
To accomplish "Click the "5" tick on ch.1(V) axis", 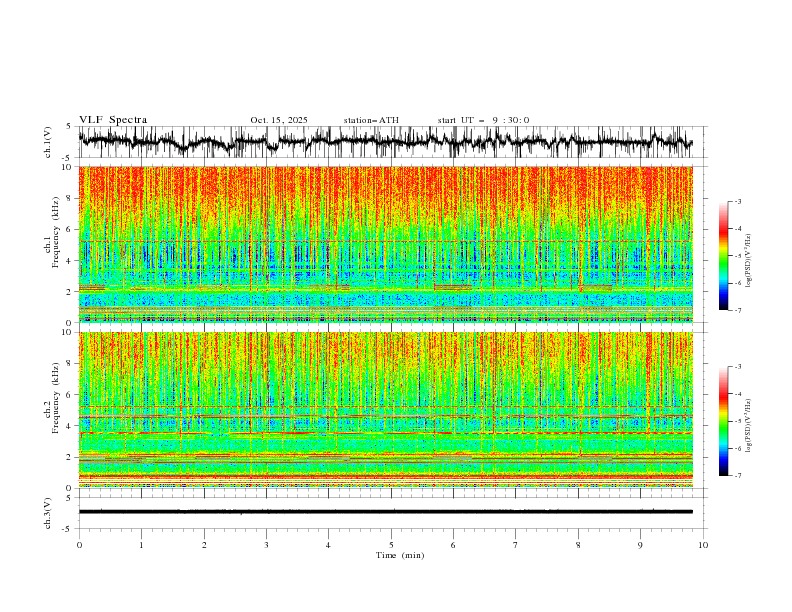I will [68, 127].
